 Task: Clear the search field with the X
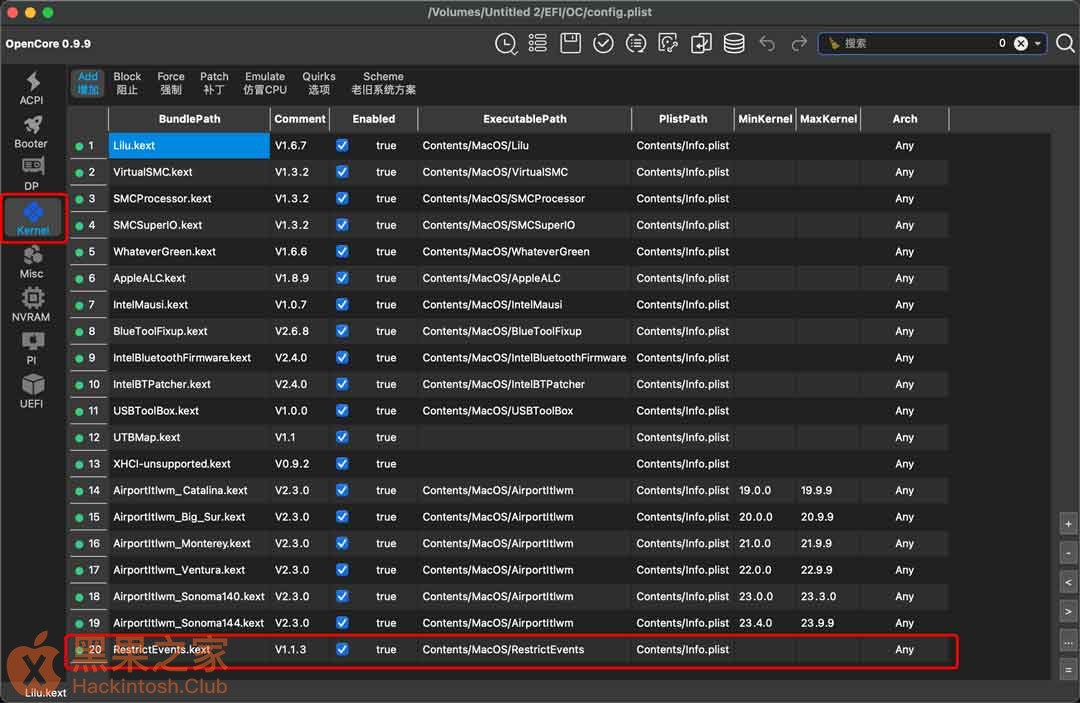(x=1021, y=43)
